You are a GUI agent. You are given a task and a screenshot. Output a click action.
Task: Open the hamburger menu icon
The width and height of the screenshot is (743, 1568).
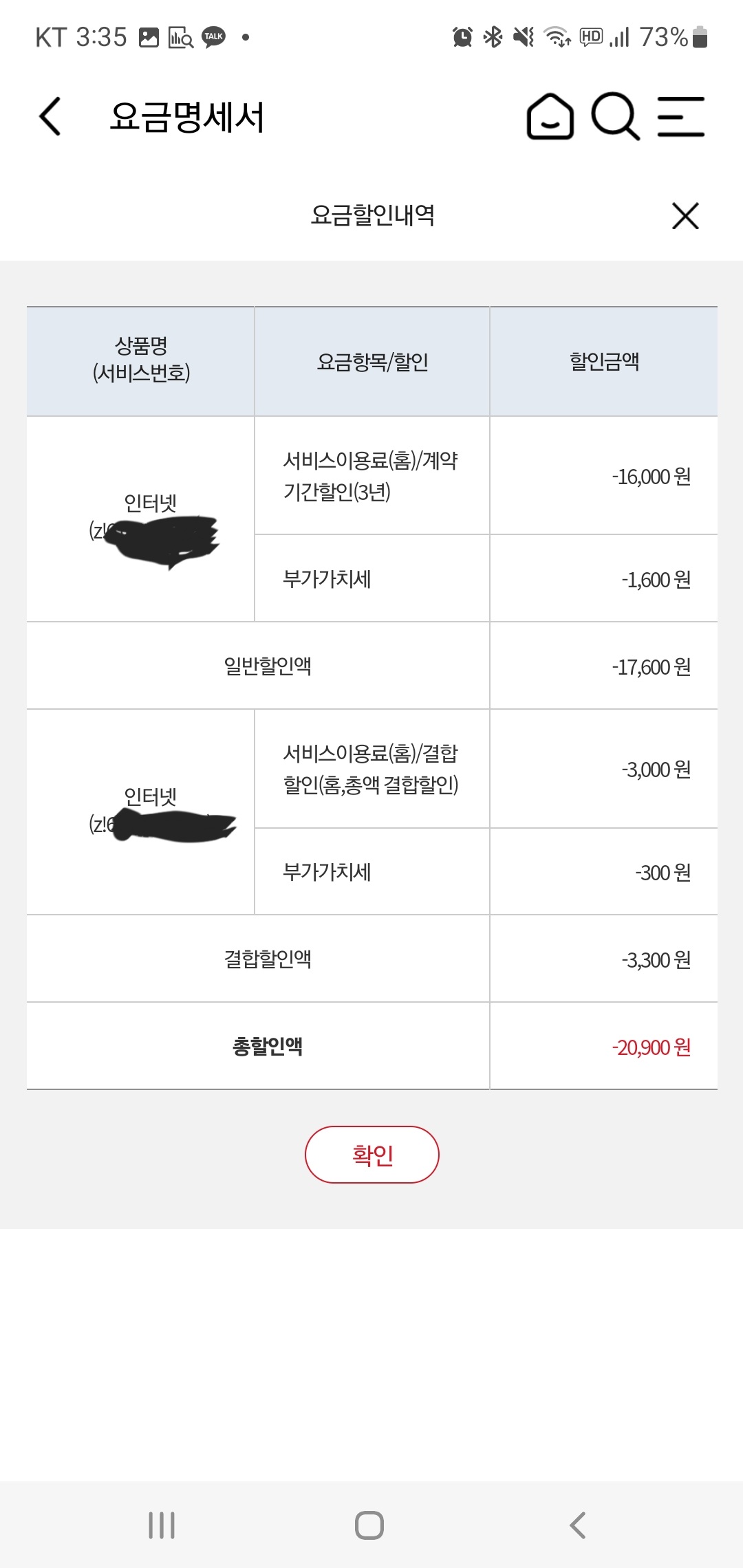coord(680,116)
